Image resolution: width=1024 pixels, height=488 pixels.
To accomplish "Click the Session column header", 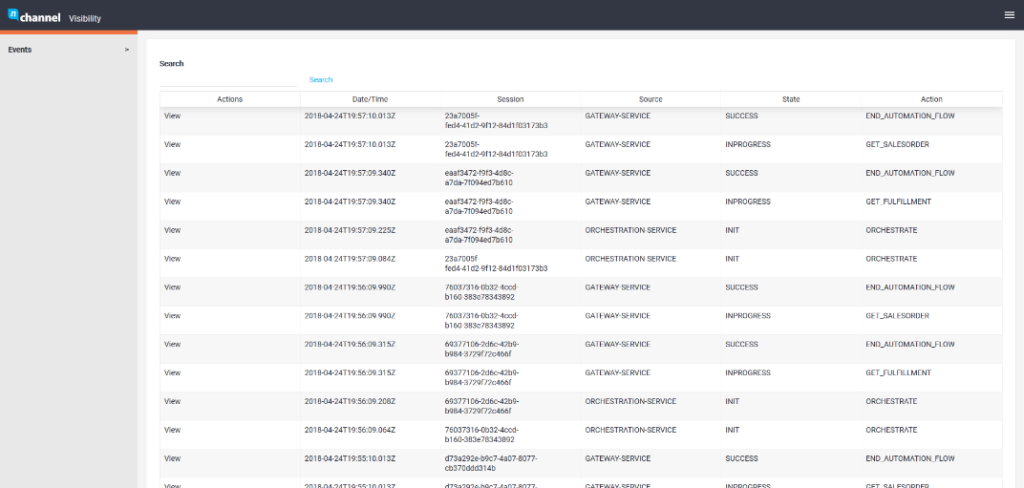I will (510, 99).
